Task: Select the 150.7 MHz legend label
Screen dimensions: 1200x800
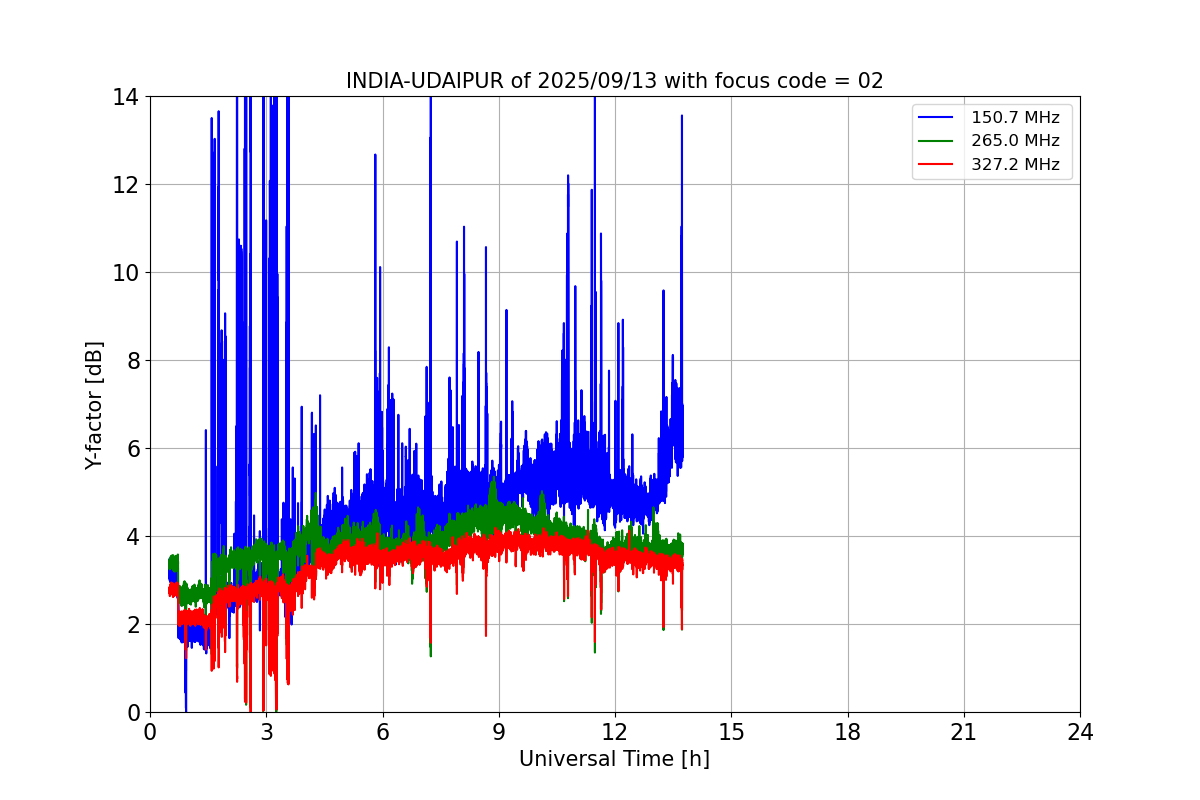Action: (x=1015, y=117)
